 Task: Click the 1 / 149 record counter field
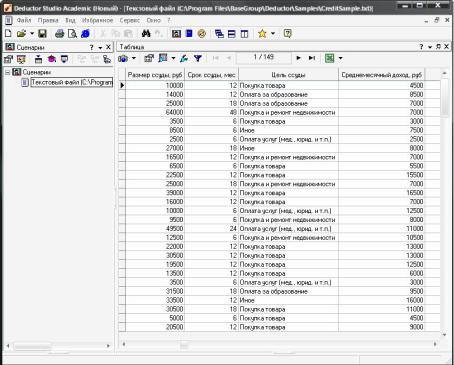pyautogui.click(x=263, y=57)
